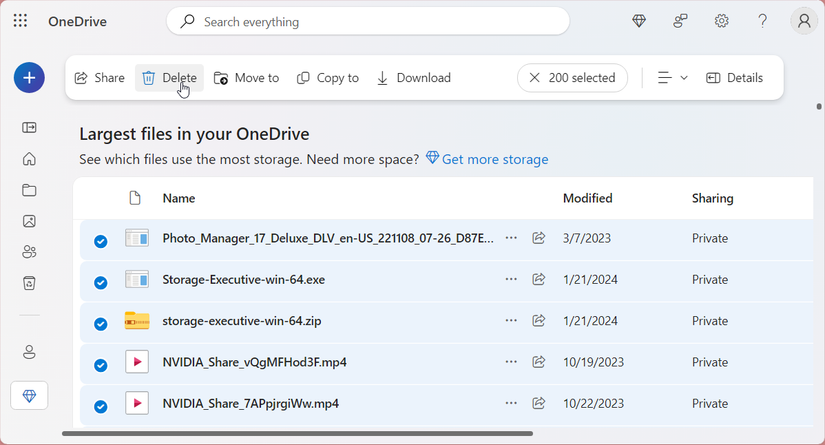The height and width of the screenshot is (445, 825).
Task: Click Copy to in command bar
Action: (328, 78)
